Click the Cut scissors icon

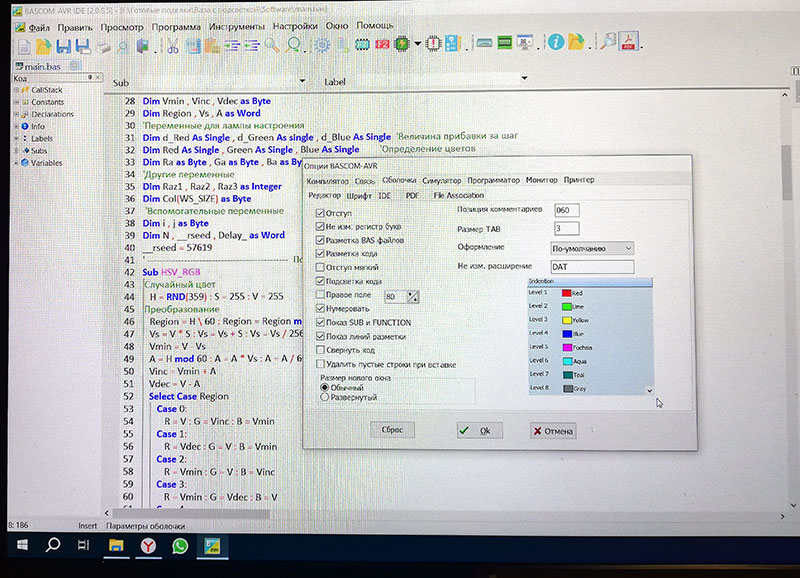point(173,45)
